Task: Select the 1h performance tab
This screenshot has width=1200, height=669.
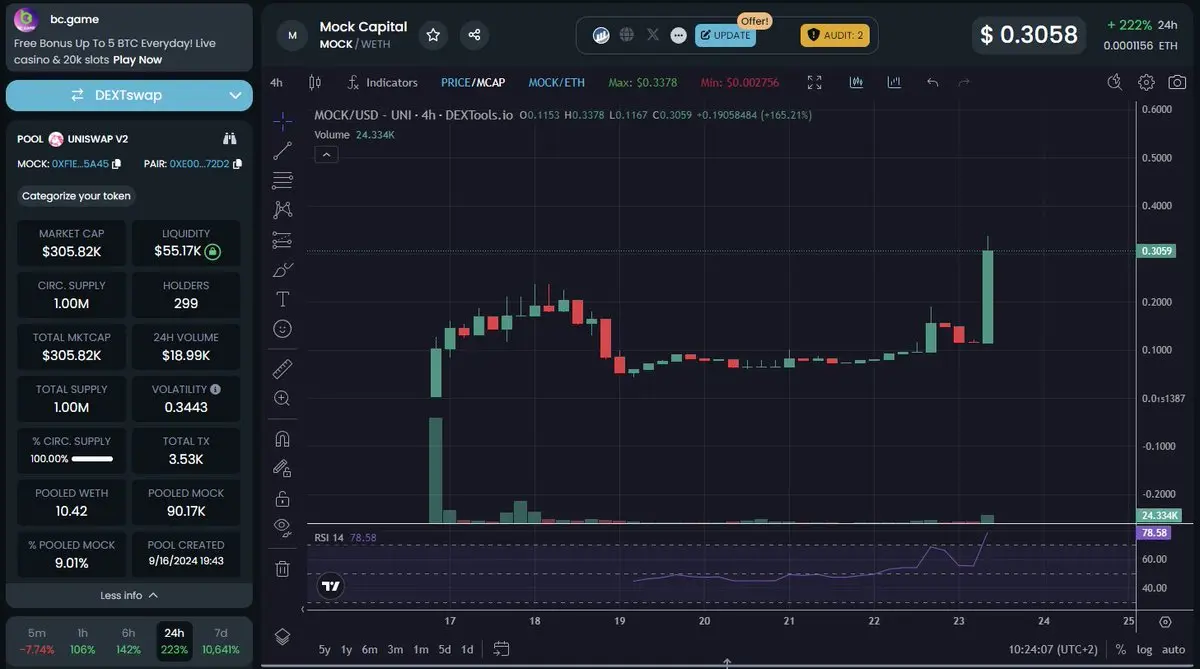Action: coord(82,641)
